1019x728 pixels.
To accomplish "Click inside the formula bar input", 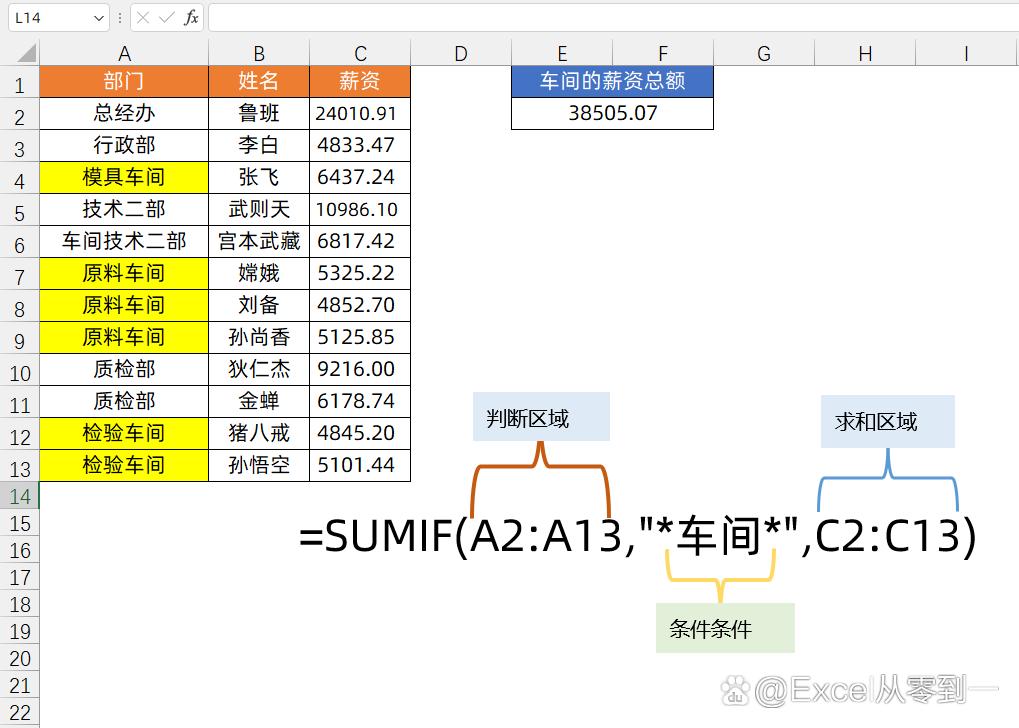I will coord(613,18).
